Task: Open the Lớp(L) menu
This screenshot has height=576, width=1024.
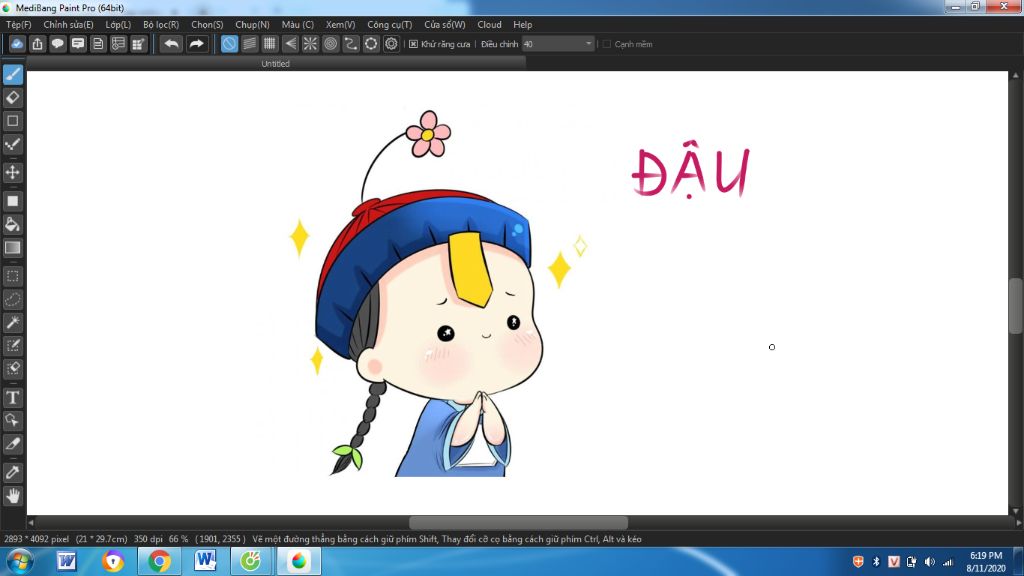Action: point(118,24)
